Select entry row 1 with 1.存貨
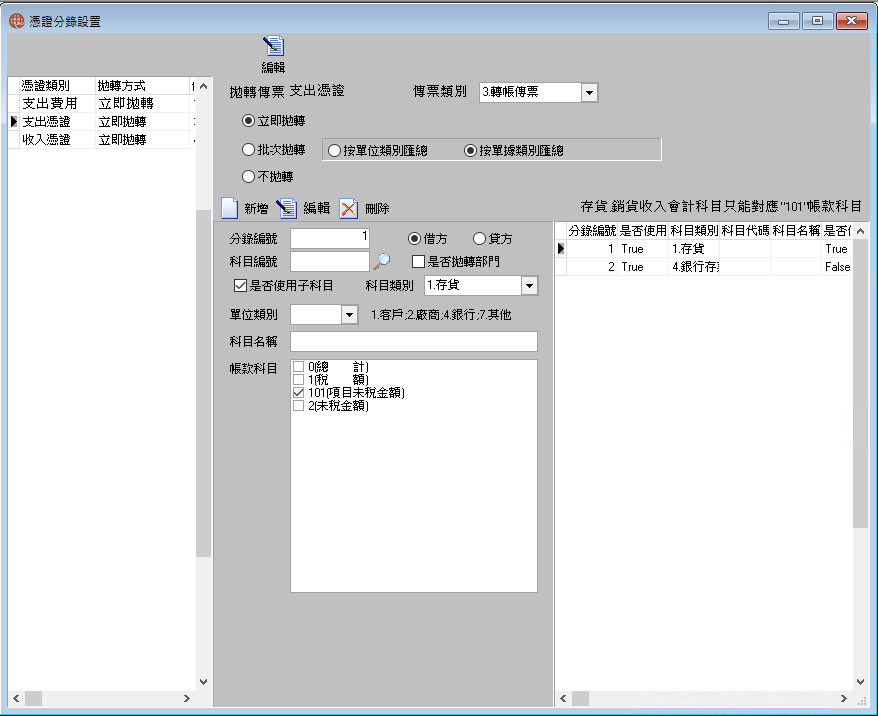The image size is (878, 716). pos(704,249)
